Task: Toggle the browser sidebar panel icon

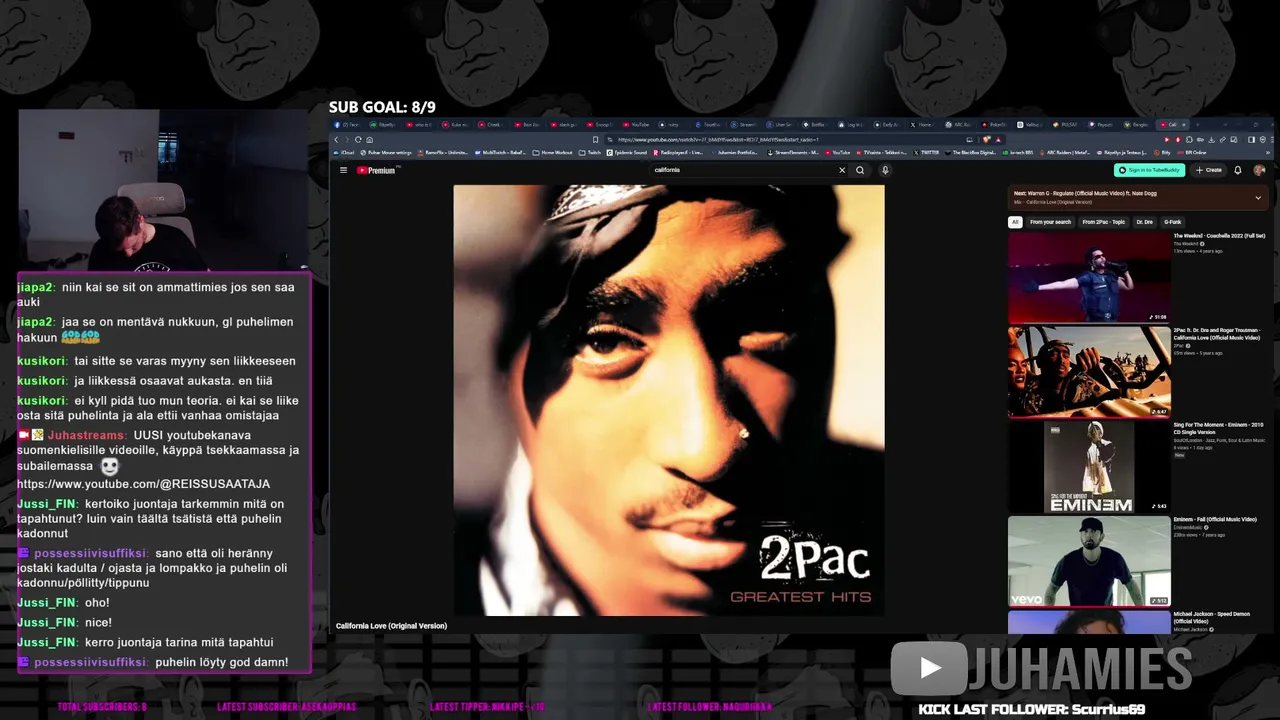Action: 1251,140
